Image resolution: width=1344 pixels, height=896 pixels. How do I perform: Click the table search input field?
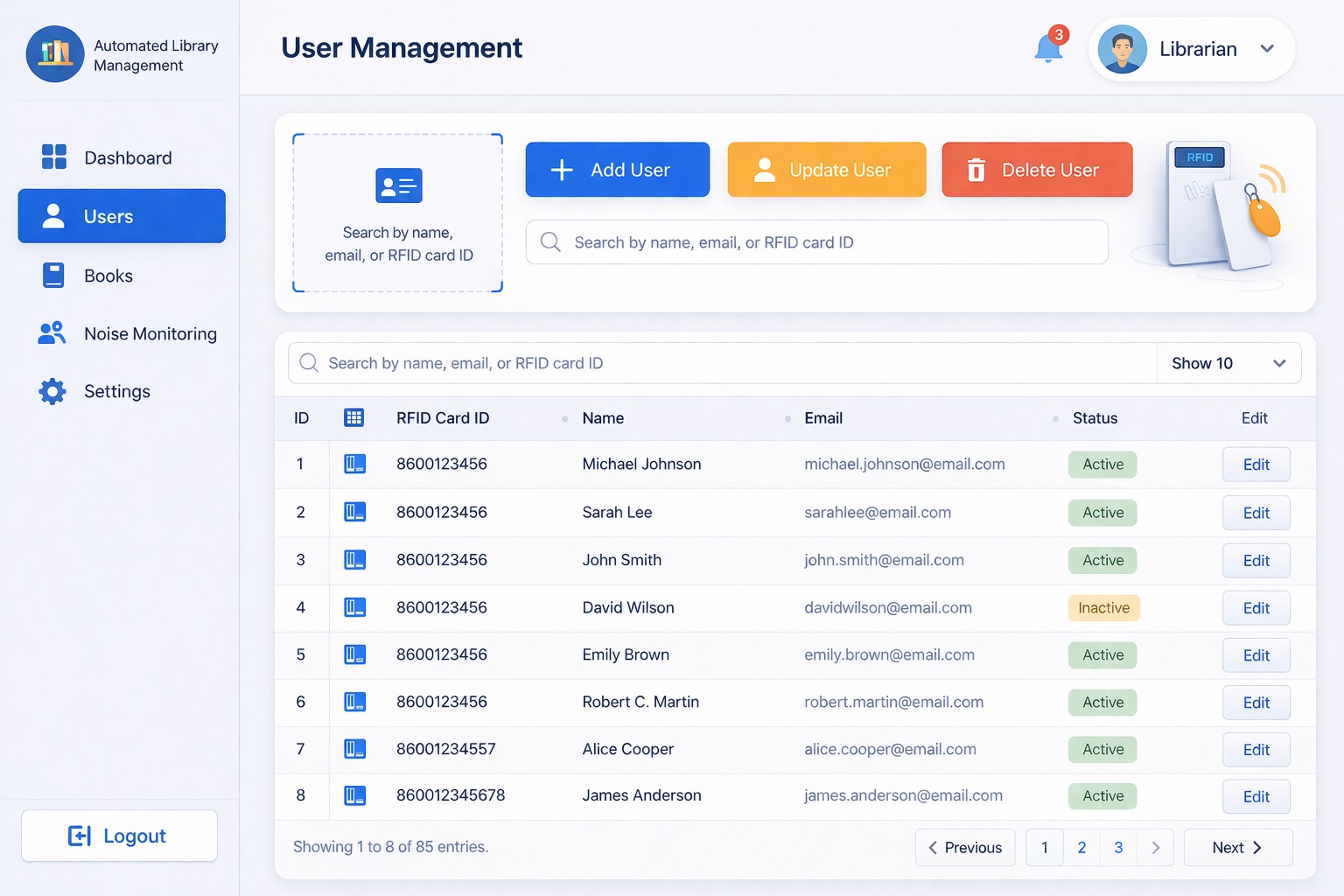click(722, 363)
